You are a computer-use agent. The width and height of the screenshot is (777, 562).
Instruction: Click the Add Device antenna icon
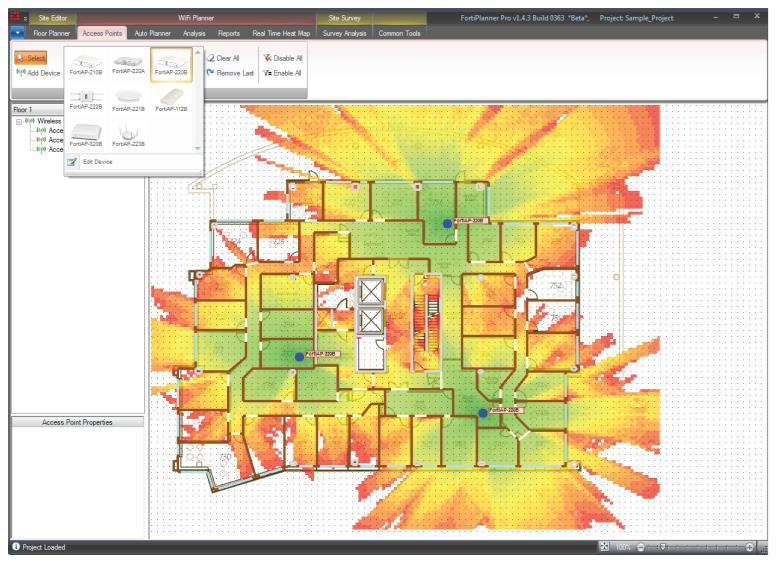tap(21, 72)
